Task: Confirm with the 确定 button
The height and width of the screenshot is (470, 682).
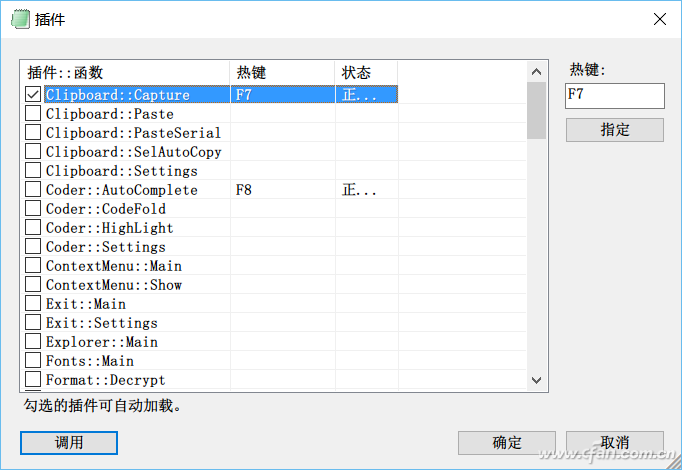Action: click(507, 443)
